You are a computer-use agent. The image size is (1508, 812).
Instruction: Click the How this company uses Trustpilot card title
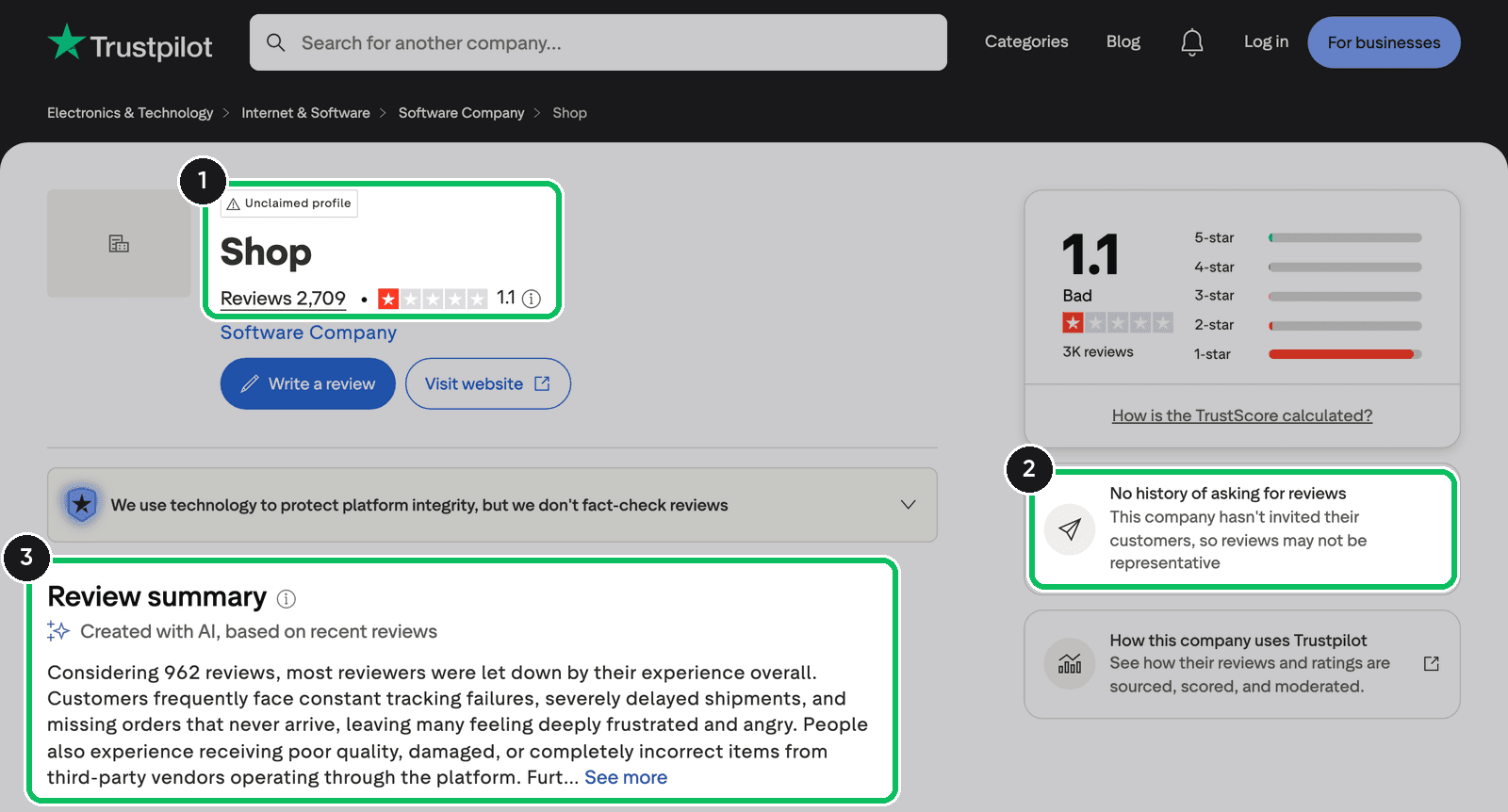1238,641
